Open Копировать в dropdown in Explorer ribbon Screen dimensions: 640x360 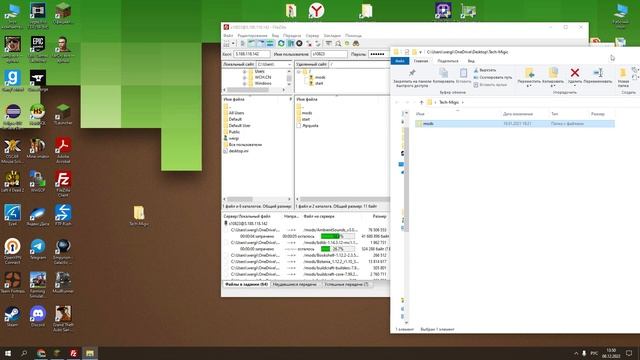click(553, 86)
